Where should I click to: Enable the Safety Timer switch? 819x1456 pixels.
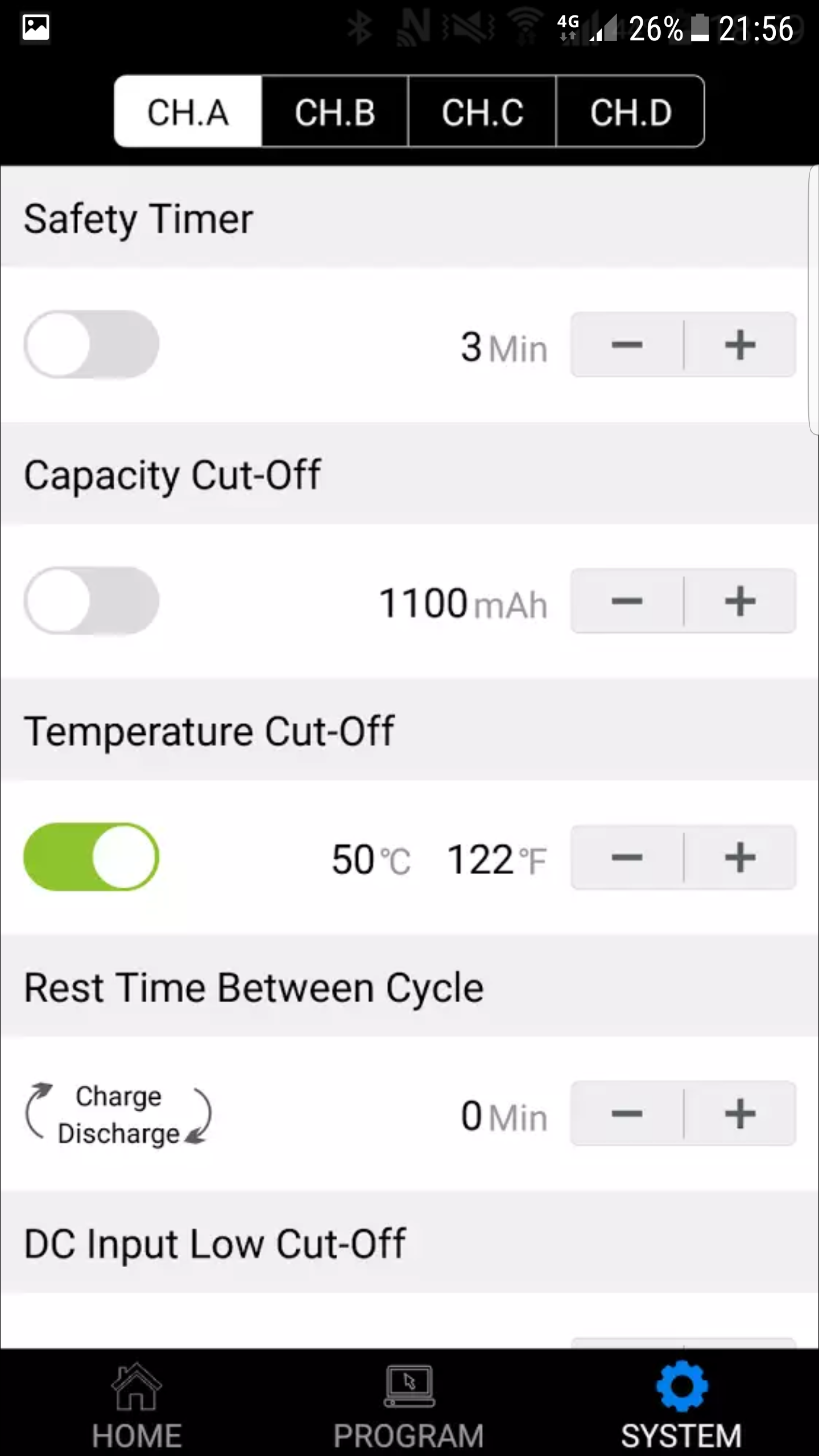point(91,344)
